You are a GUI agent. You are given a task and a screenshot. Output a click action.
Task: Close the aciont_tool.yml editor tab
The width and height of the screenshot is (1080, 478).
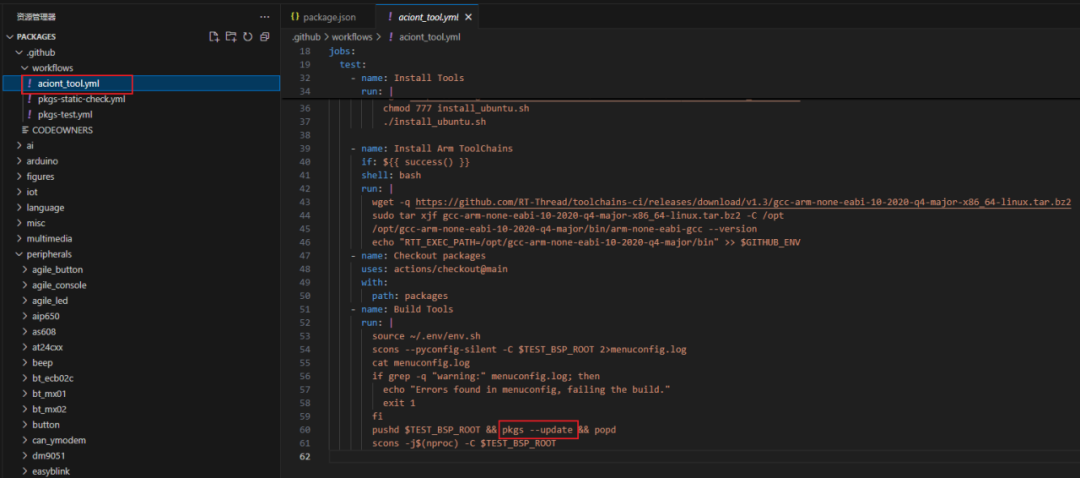(468, 17)
